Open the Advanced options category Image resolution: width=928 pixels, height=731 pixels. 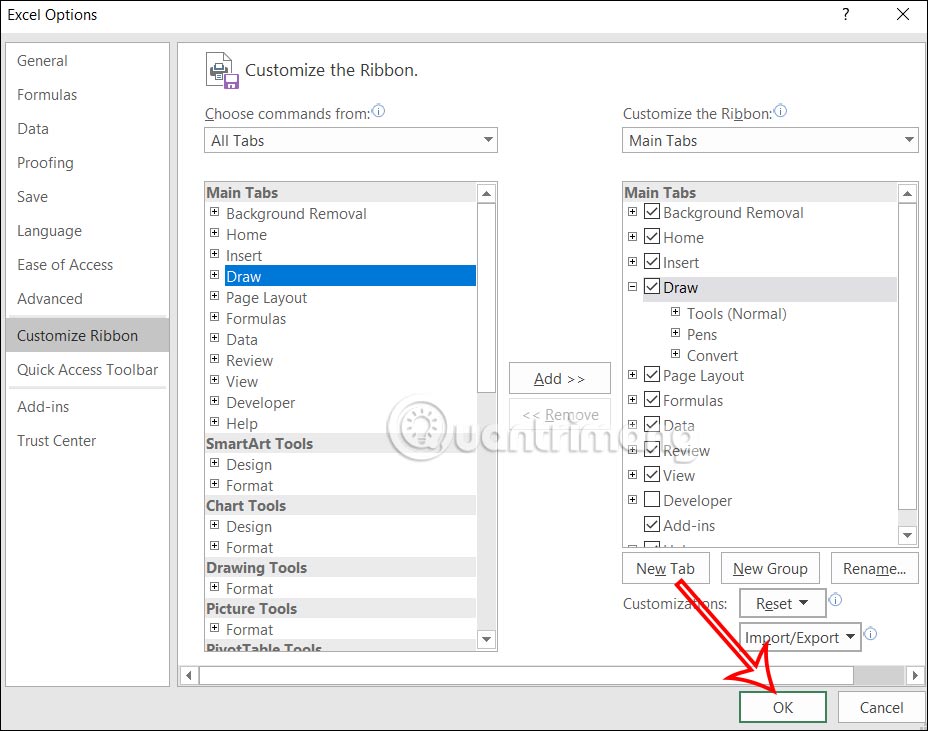(88, 299)
